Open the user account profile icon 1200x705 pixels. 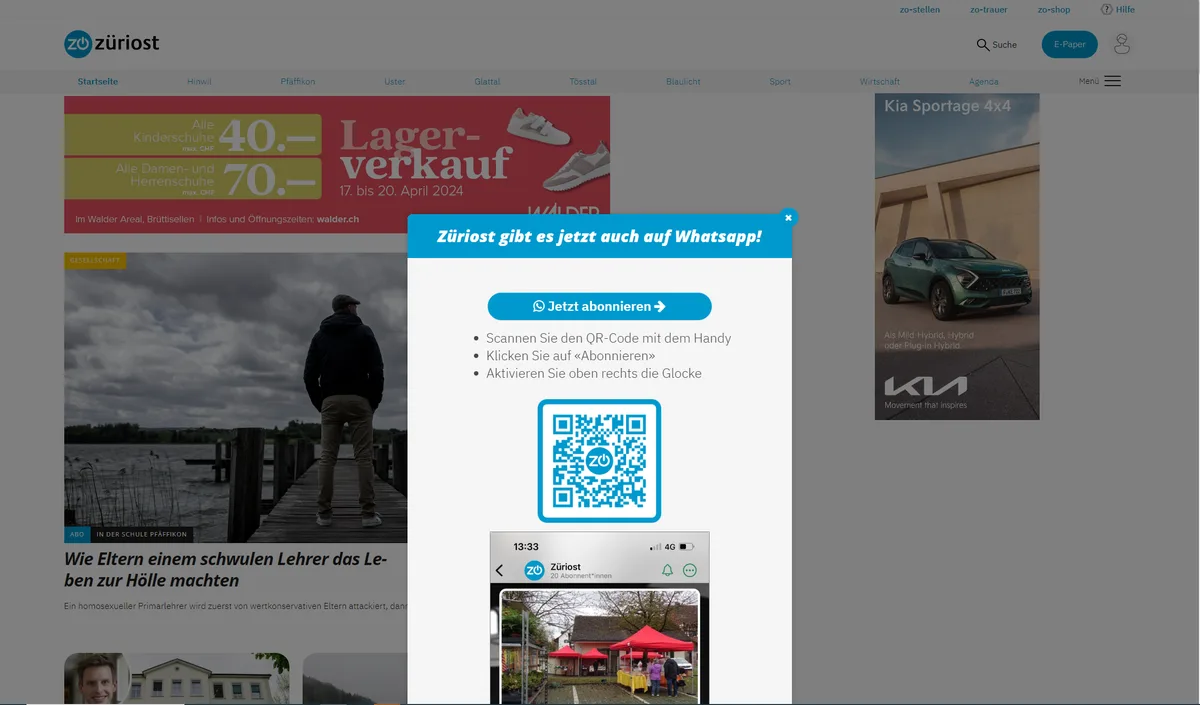pos(1122,44)
